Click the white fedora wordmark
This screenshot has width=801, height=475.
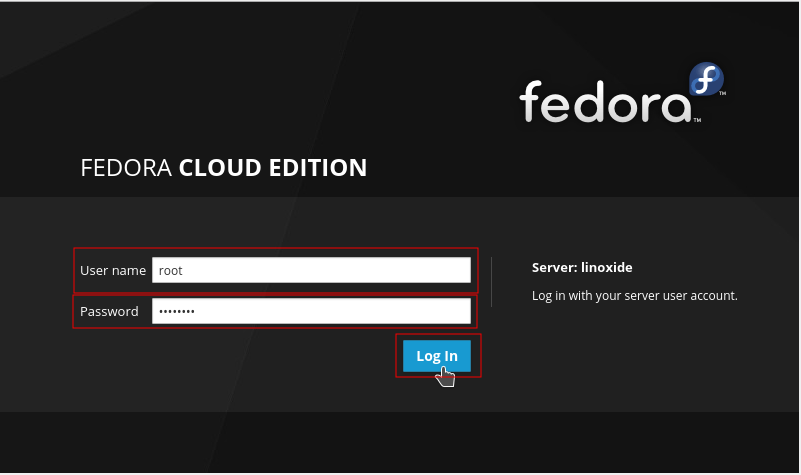point(605,102)
